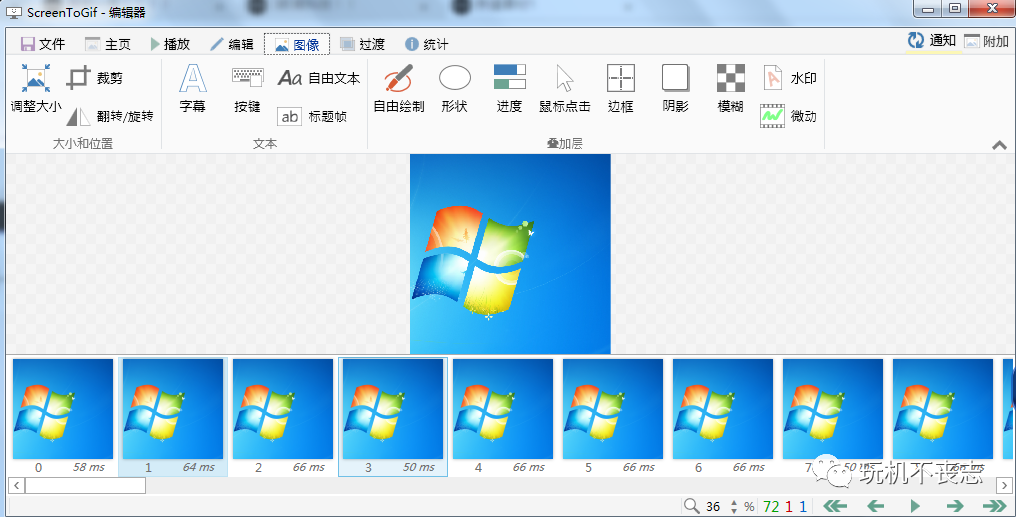Open the 文件 file tab
Viewport: 1016px width, 517px height.
pos(43,44)
